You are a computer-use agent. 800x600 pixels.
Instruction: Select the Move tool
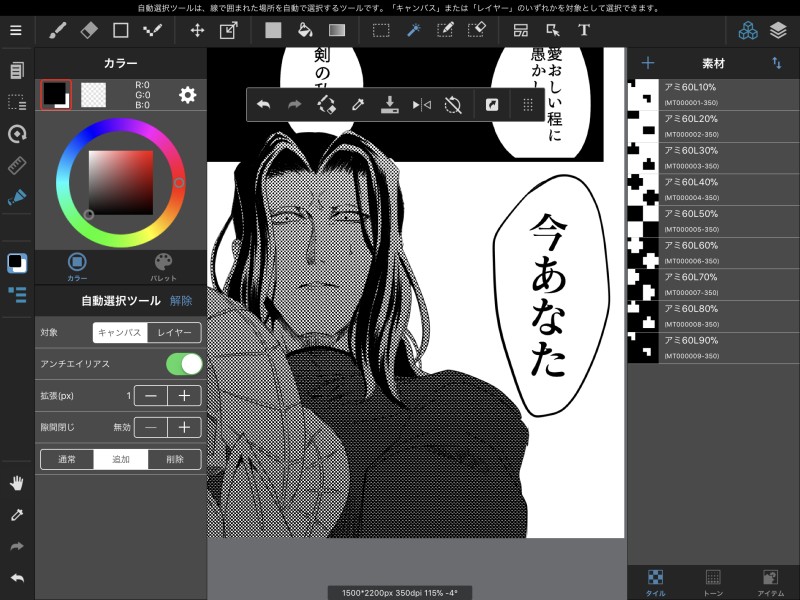click(x=197, y=31)
